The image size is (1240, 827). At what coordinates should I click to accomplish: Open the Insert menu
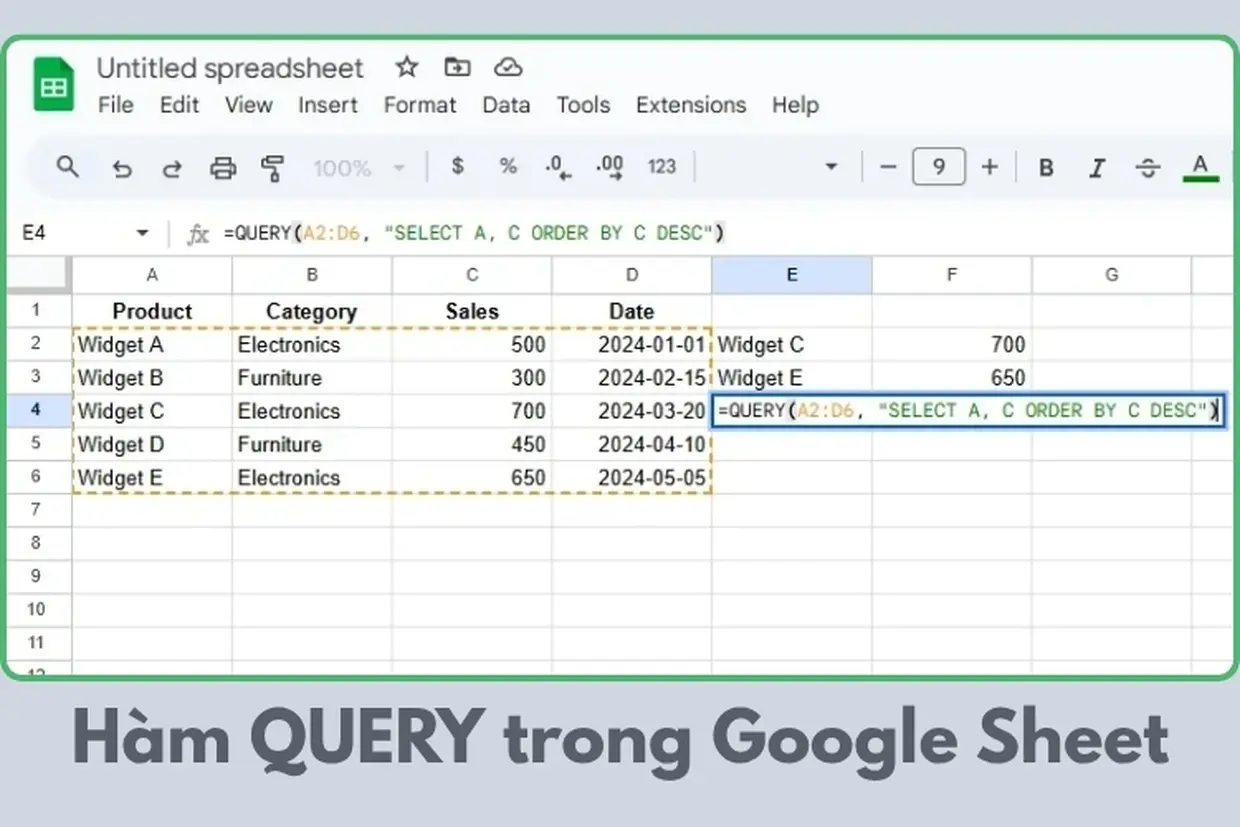[x=328, y=105]
